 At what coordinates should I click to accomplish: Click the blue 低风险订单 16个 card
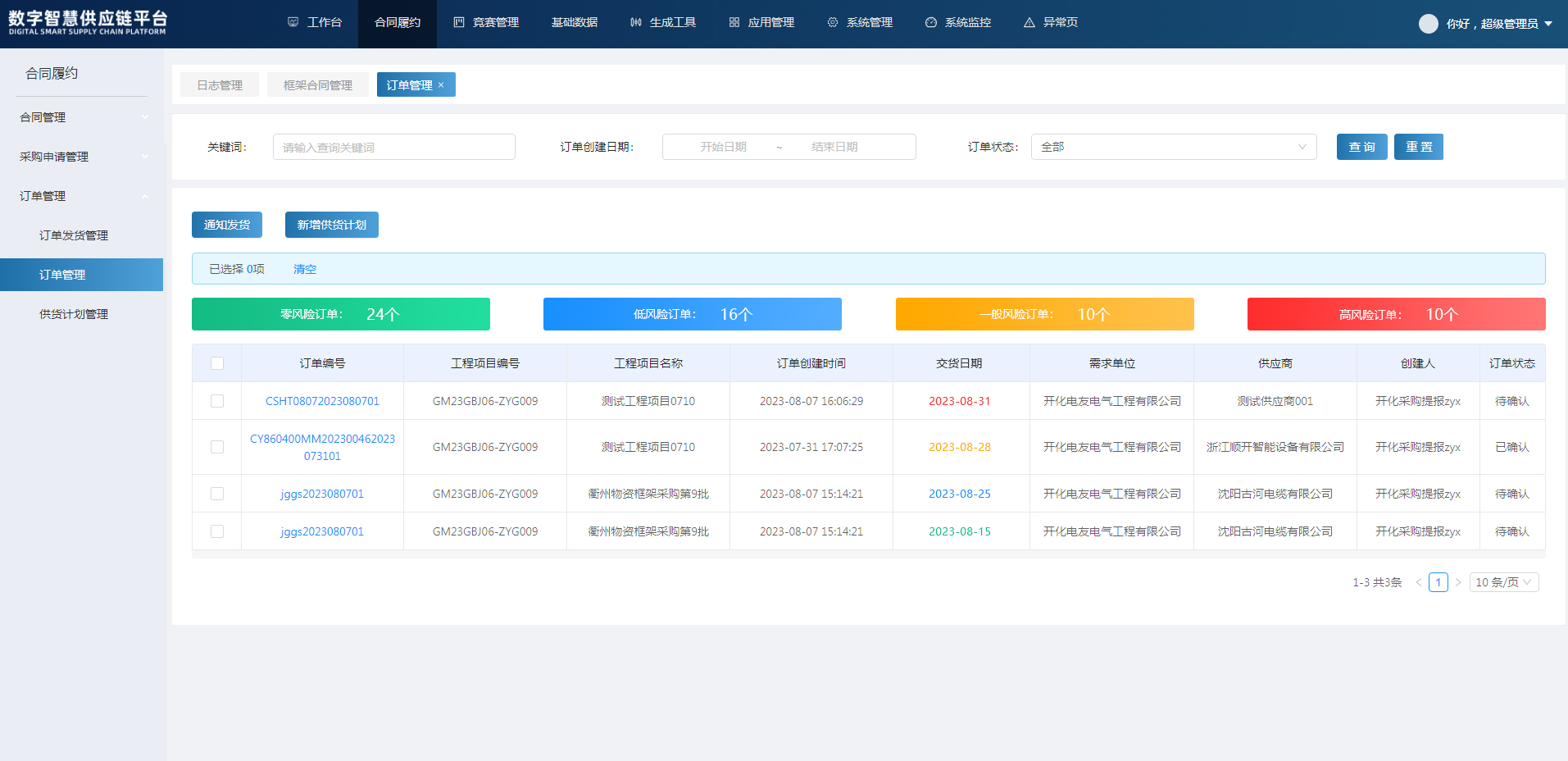click(x=693, y=314)
